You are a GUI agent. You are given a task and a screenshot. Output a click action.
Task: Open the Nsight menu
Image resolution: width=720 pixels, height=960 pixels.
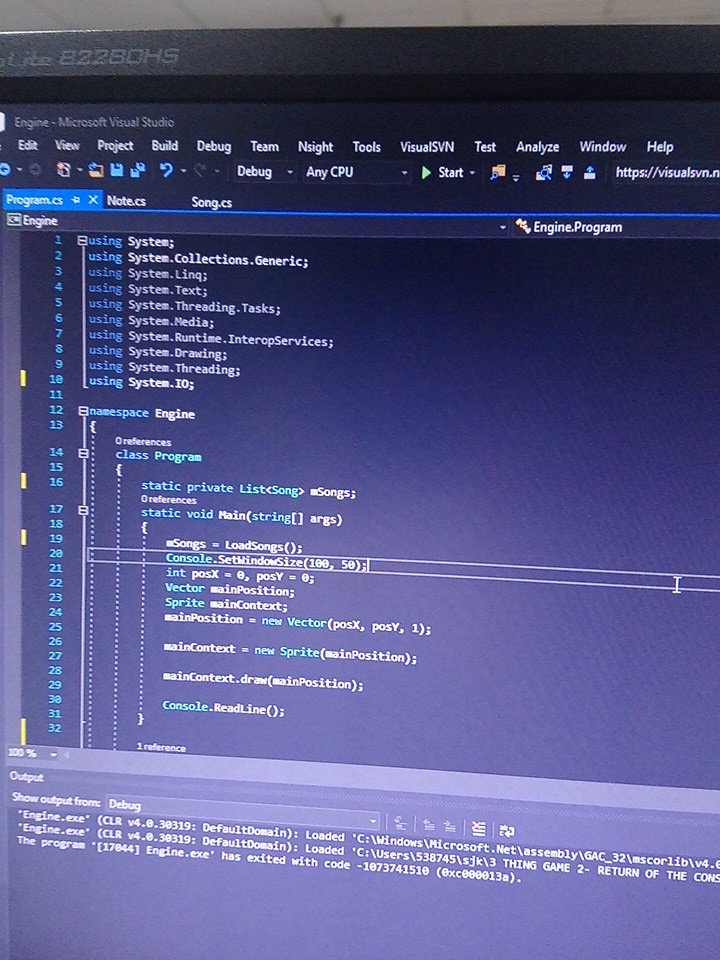(x=315, y=147)
